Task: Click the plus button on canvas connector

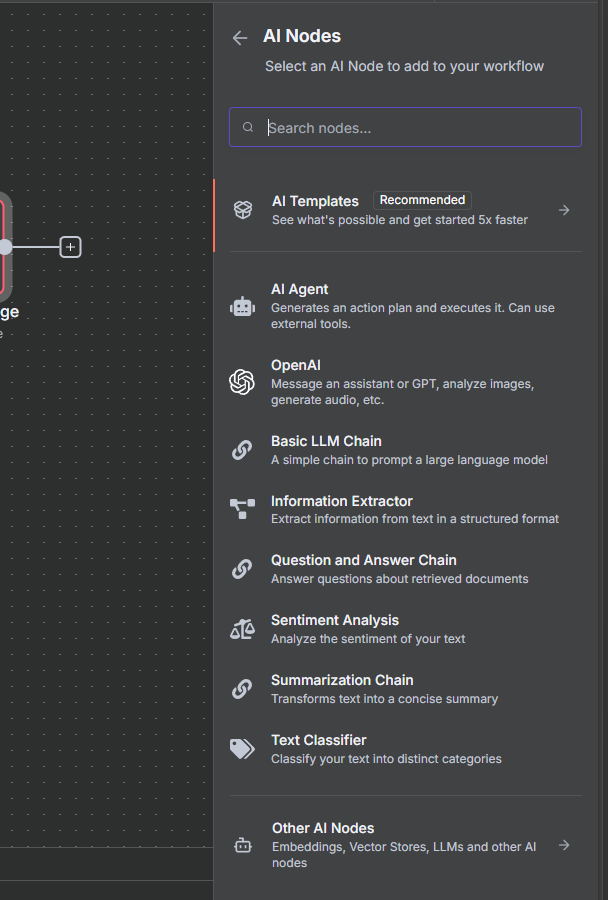Action: click(70, 246)
